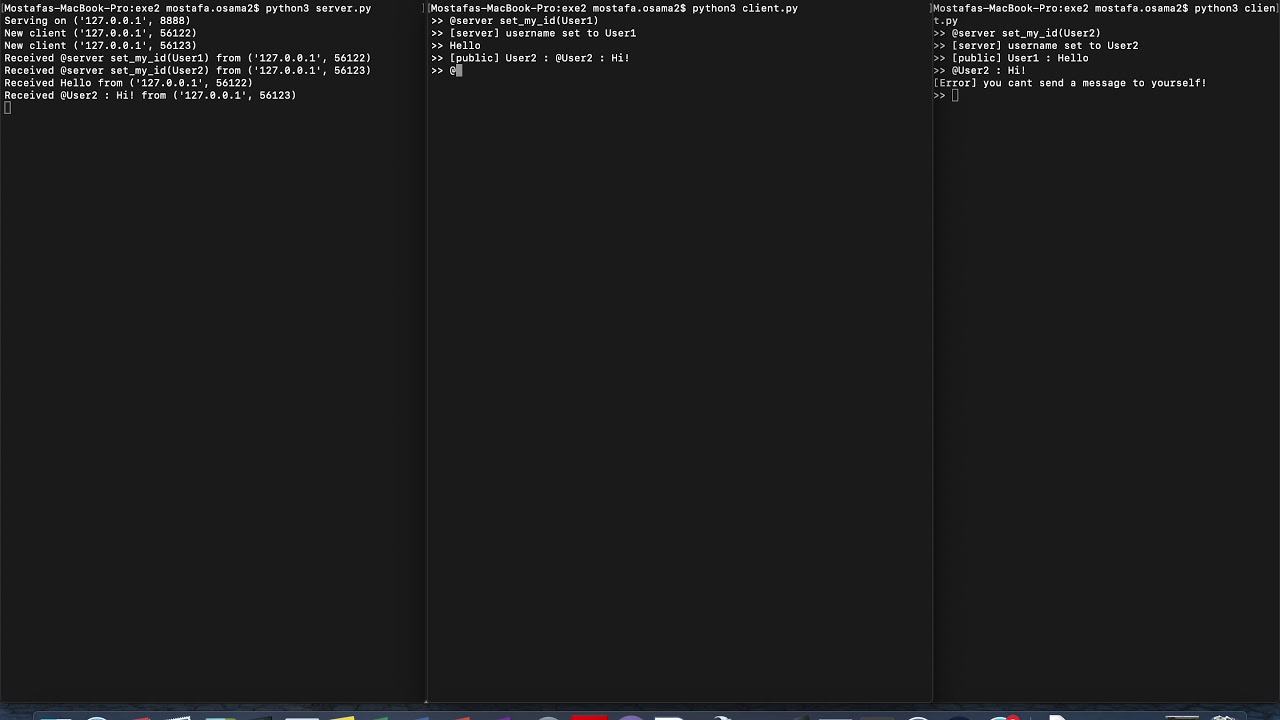Click '>> @server set_my_id(User2)' in the right pane
Viewport: 1280px width, 720px height.
1017,33
